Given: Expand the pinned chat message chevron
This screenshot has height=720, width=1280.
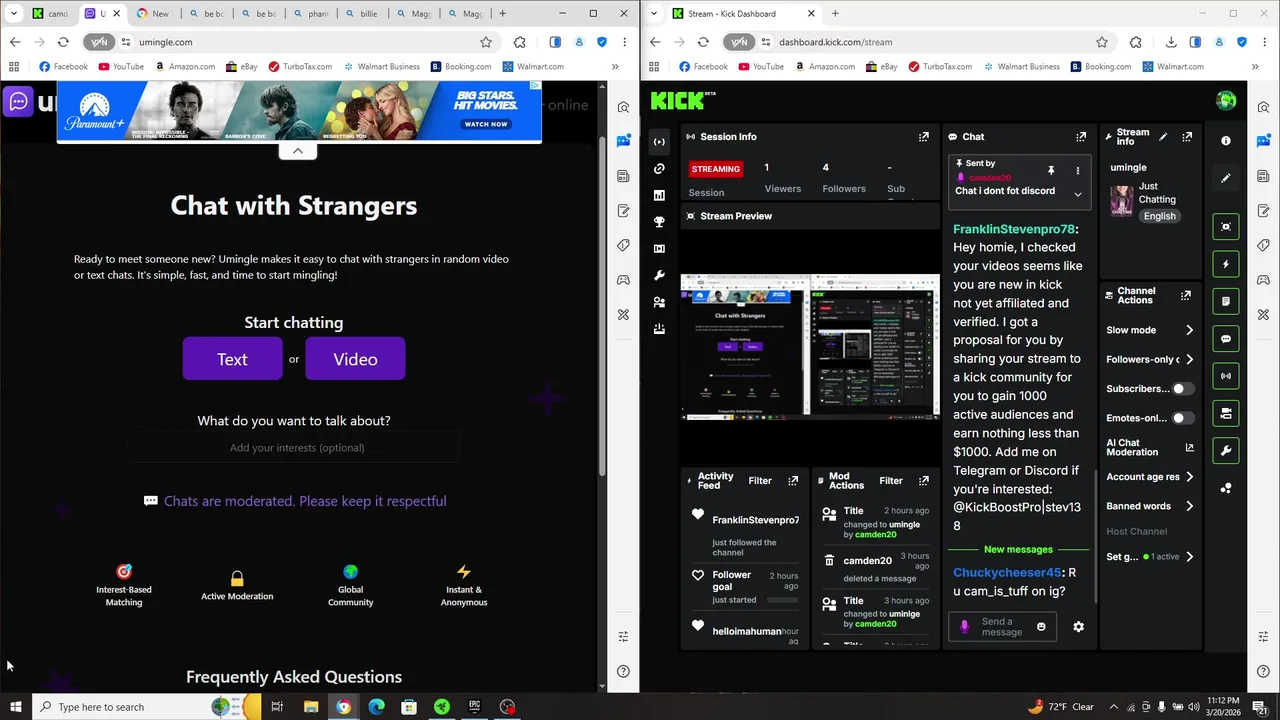Looking at the screenshot, I should click(x=1077, y=194).
